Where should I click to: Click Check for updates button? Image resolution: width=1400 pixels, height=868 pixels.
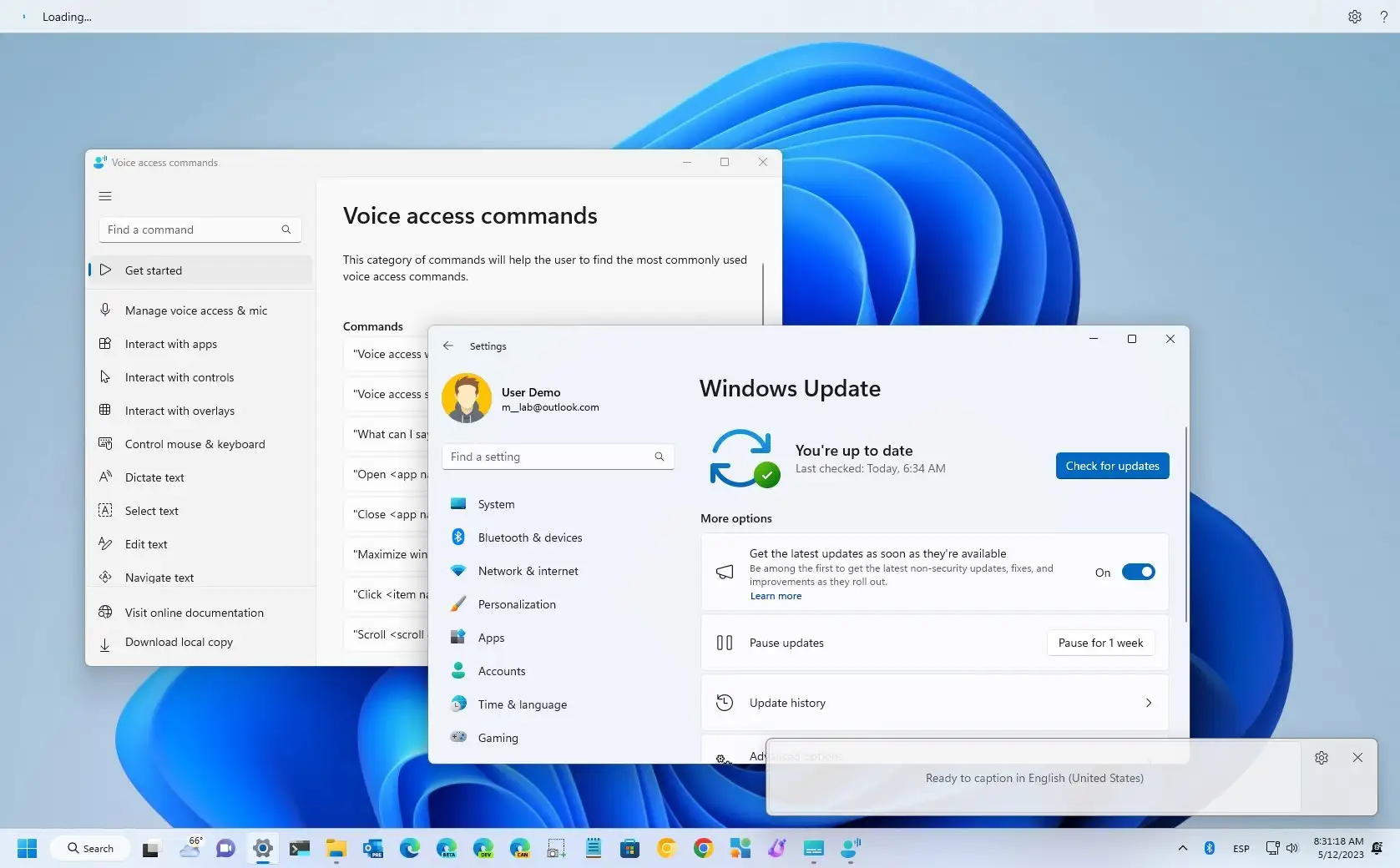tap(1112, 466)
